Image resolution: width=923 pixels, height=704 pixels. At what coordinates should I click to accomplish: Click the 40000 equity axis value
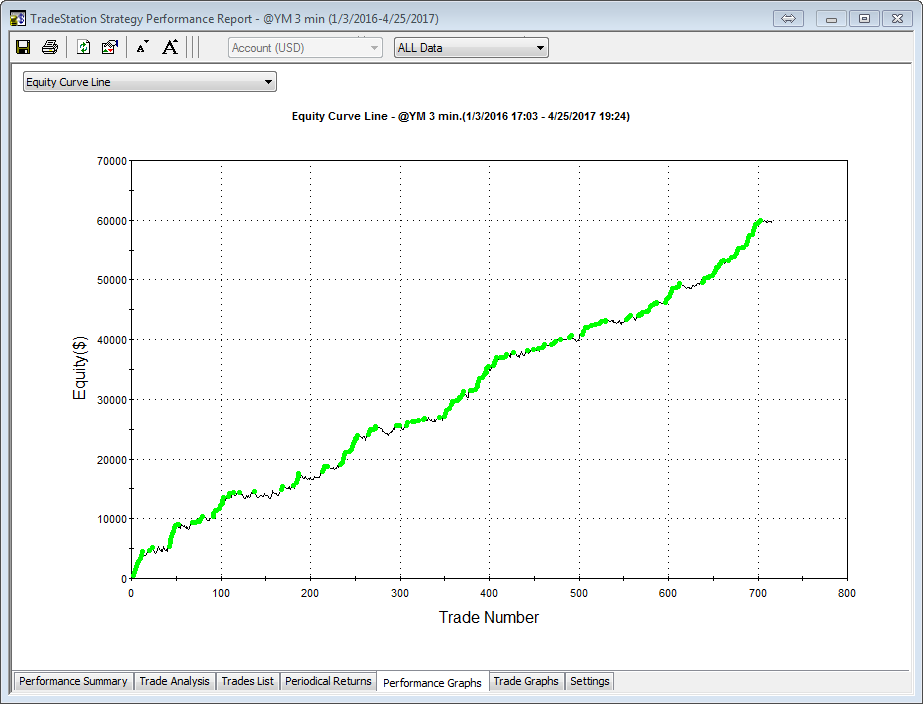tap(112, 340)
